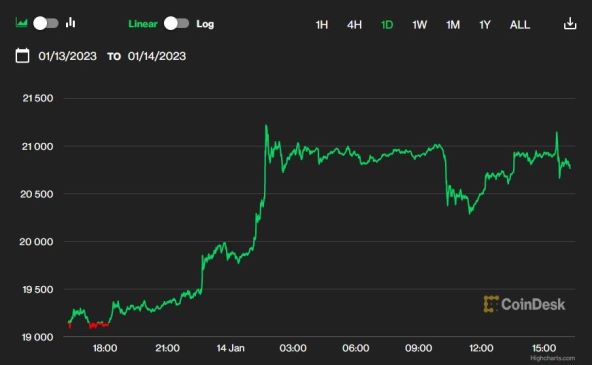Click the 06:00 x-axis label
Viewport: 592px width, 365px height.
click(356, 348)
